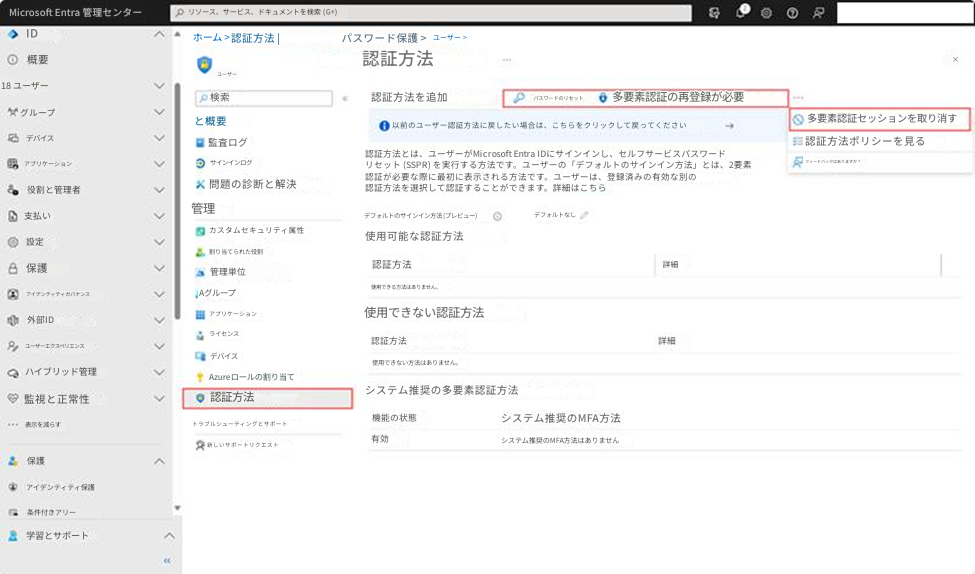The height and width of the screenshot is (574, 975).
Task: Click the 監査ログ icon in user menu
Action: click(200, 142)
